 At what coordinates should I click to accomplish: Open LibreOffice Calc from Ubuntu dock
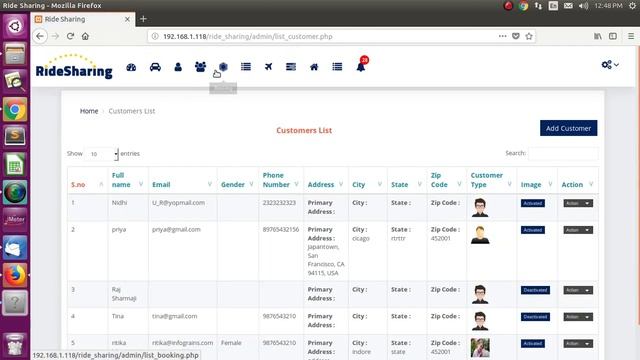coord(15,164)
